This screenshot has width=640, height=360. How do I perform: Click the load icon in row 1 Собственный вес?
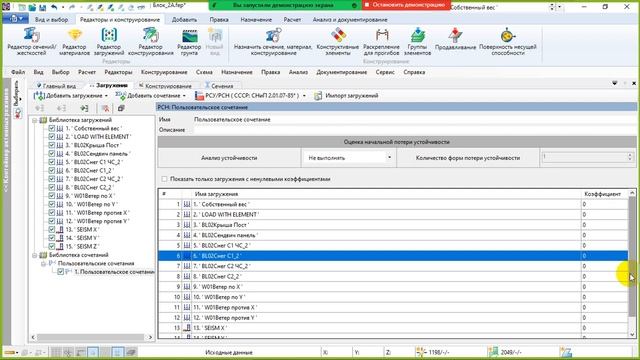click(x=187, y=204)
